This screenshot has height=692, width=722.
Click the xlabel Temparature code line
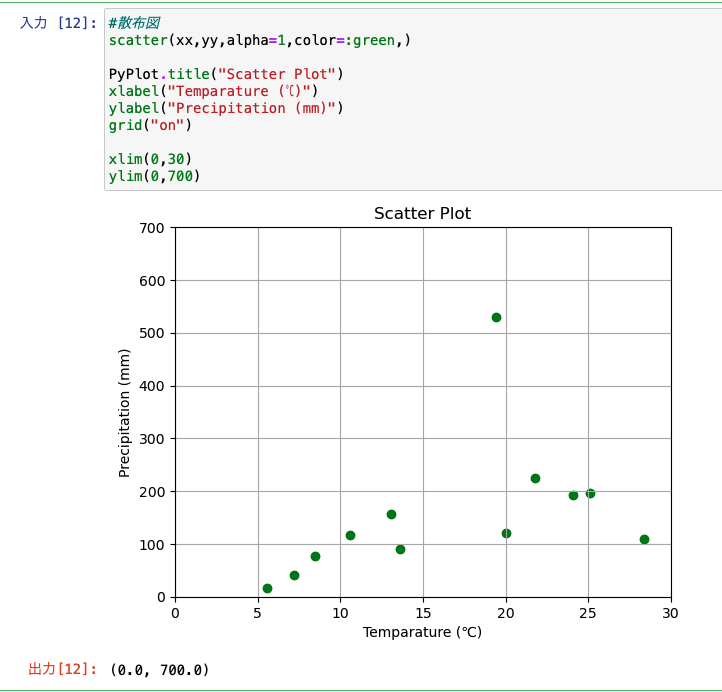pyautogui.click(x=213, y=91)
